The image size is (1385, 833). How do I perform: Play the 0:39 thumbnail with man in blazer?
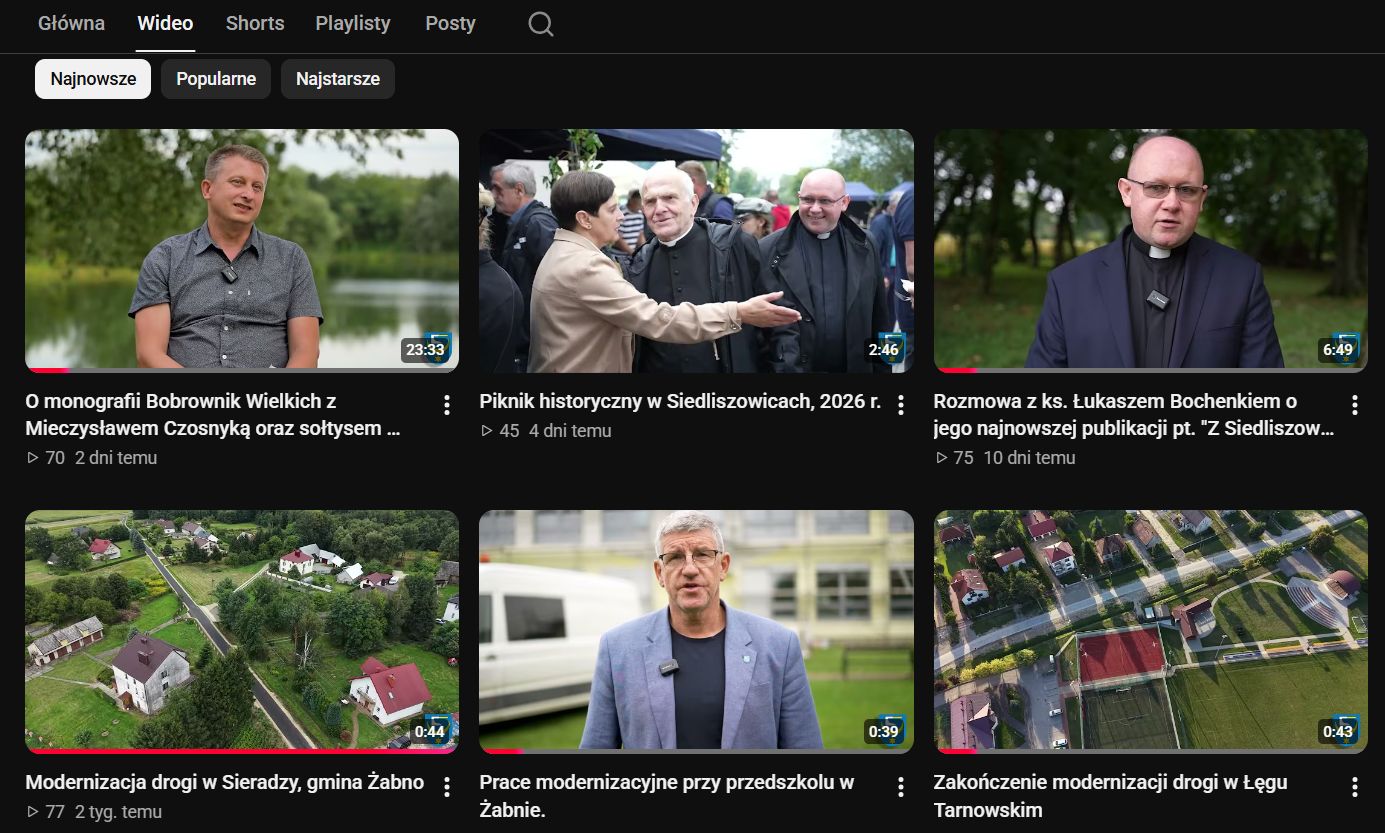696,632
